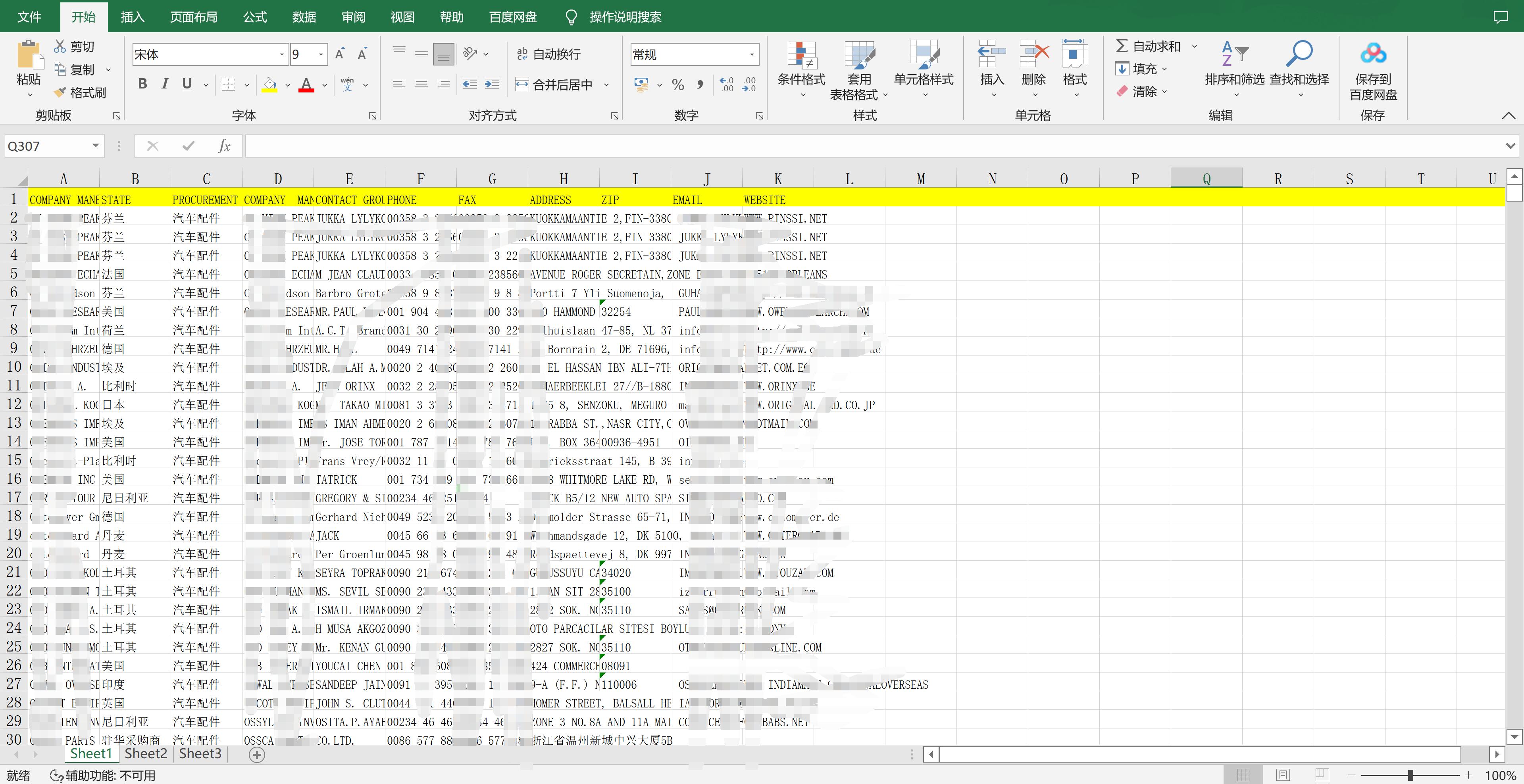This screenshot has height=784, width=1524.
Task: Click the phonetic guide (wén) icon
Action: [x=347, y=85]
